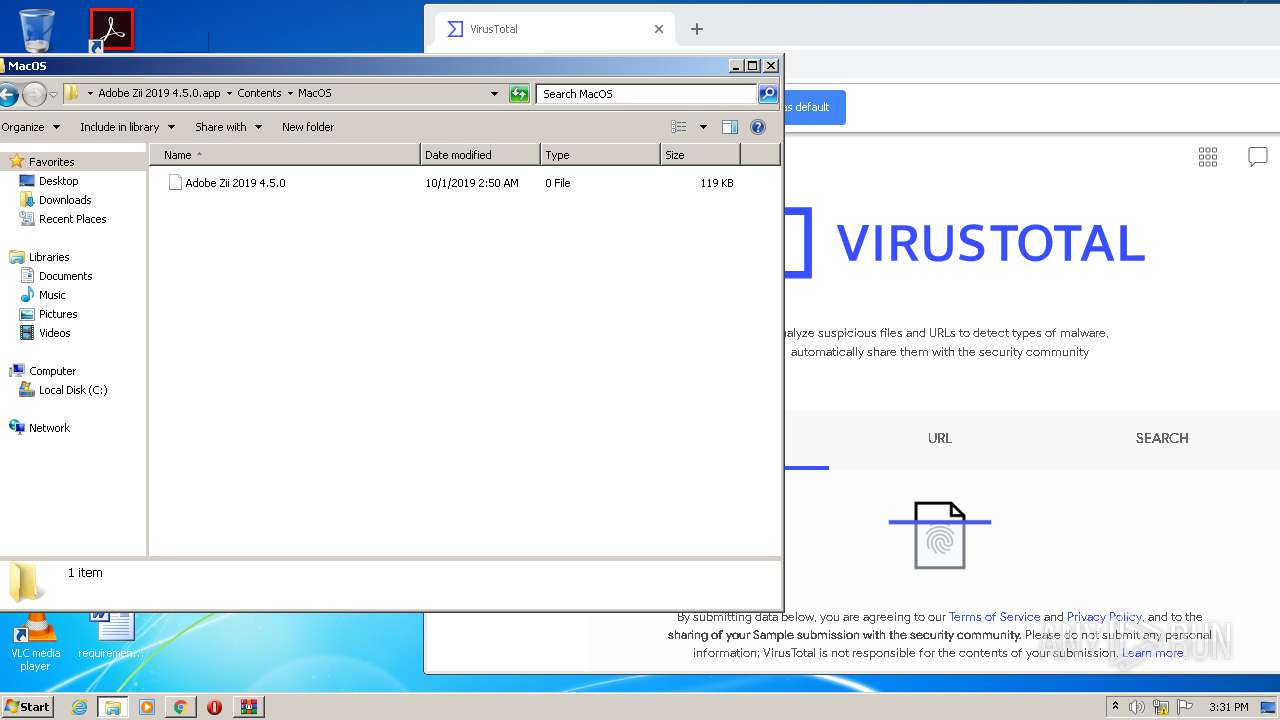Open Recycle Bin on desktop

pyautogui.click(x=36, y=29)
